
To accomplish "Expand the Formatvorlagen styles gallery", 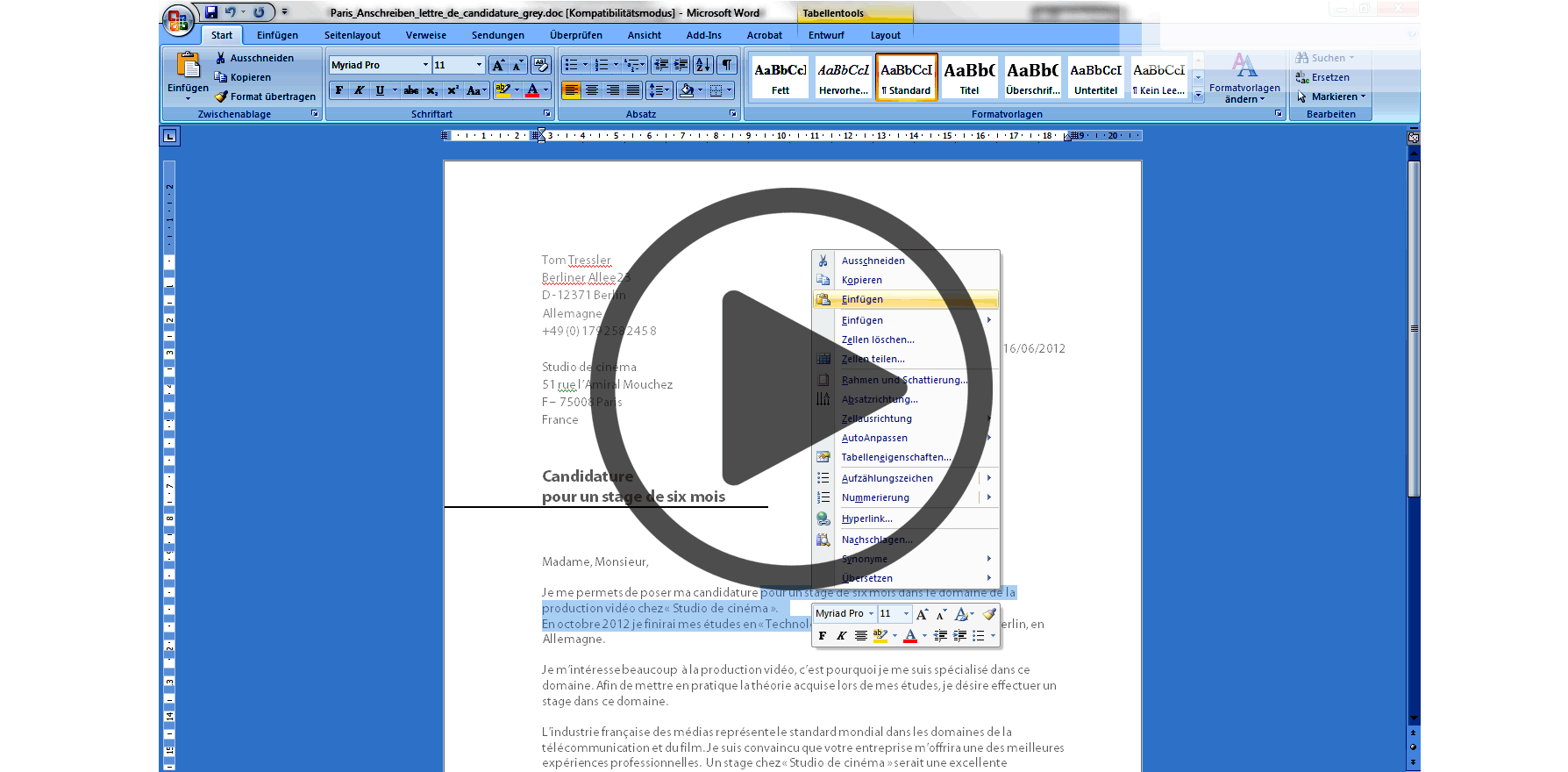I will tap(1198, 96).
